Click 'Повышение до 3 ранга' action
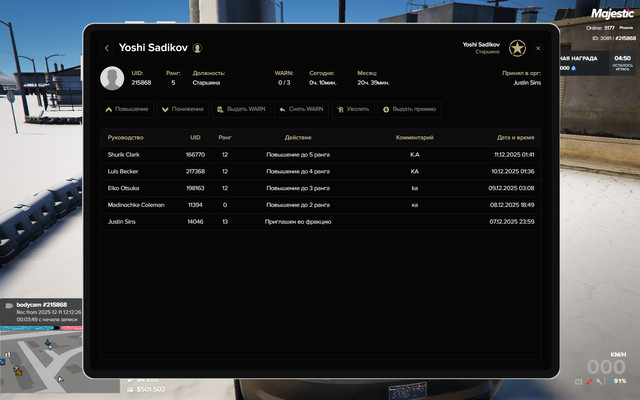The height and width of the screenshot is (400, 640). pyautogui.click(x=298, y=188)
